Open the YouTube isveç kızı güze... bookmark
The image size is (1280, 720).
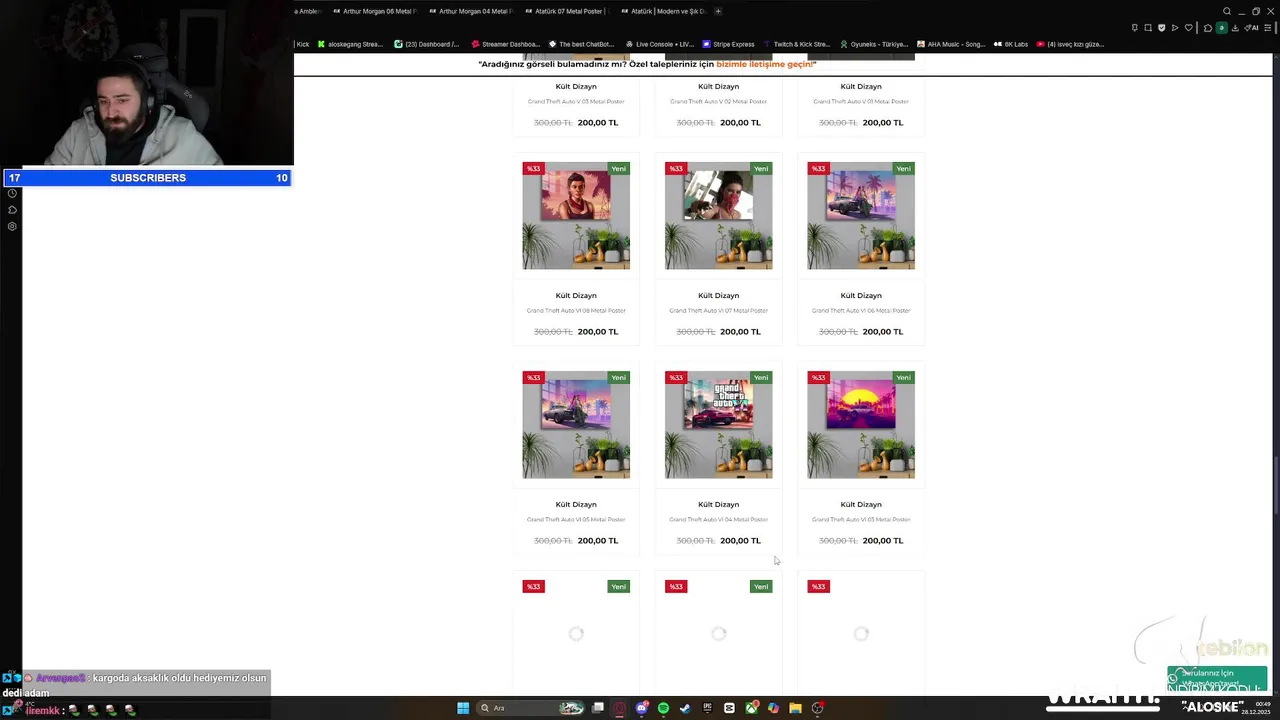1070,44
